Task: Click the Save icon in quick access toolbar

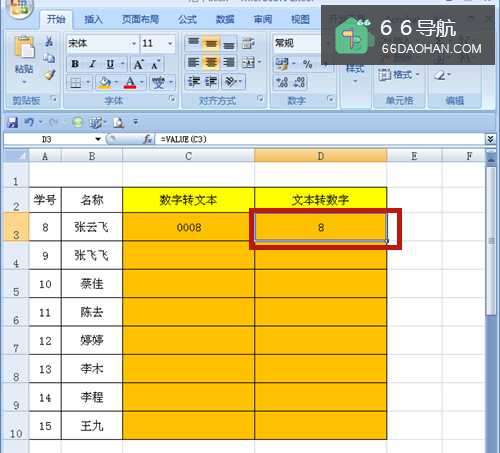Action: pyautogui.click(x=12, y=122)
